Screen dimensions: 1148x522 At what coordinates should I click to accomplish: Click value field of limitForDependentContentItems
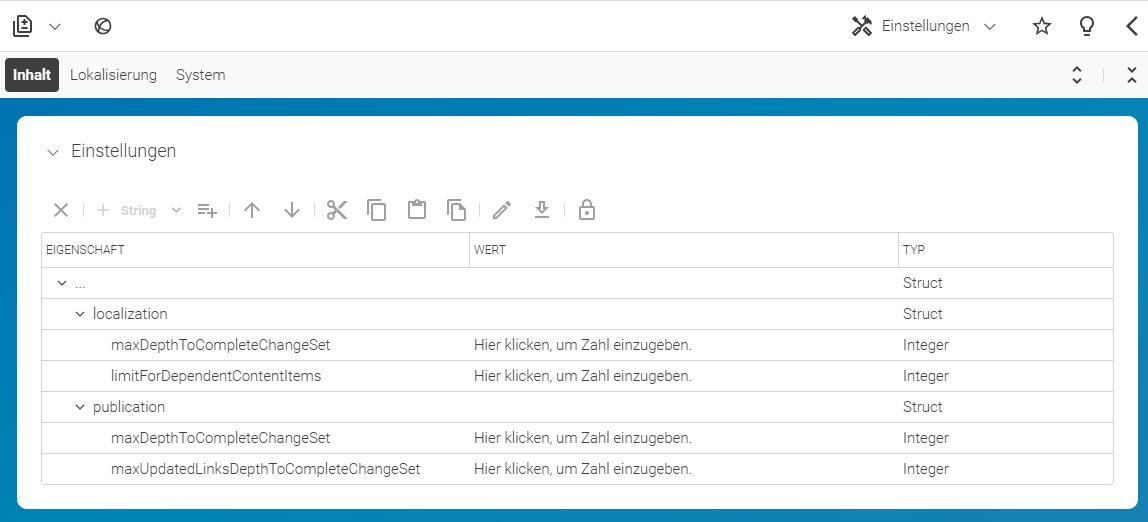click(x=684, y=376)
